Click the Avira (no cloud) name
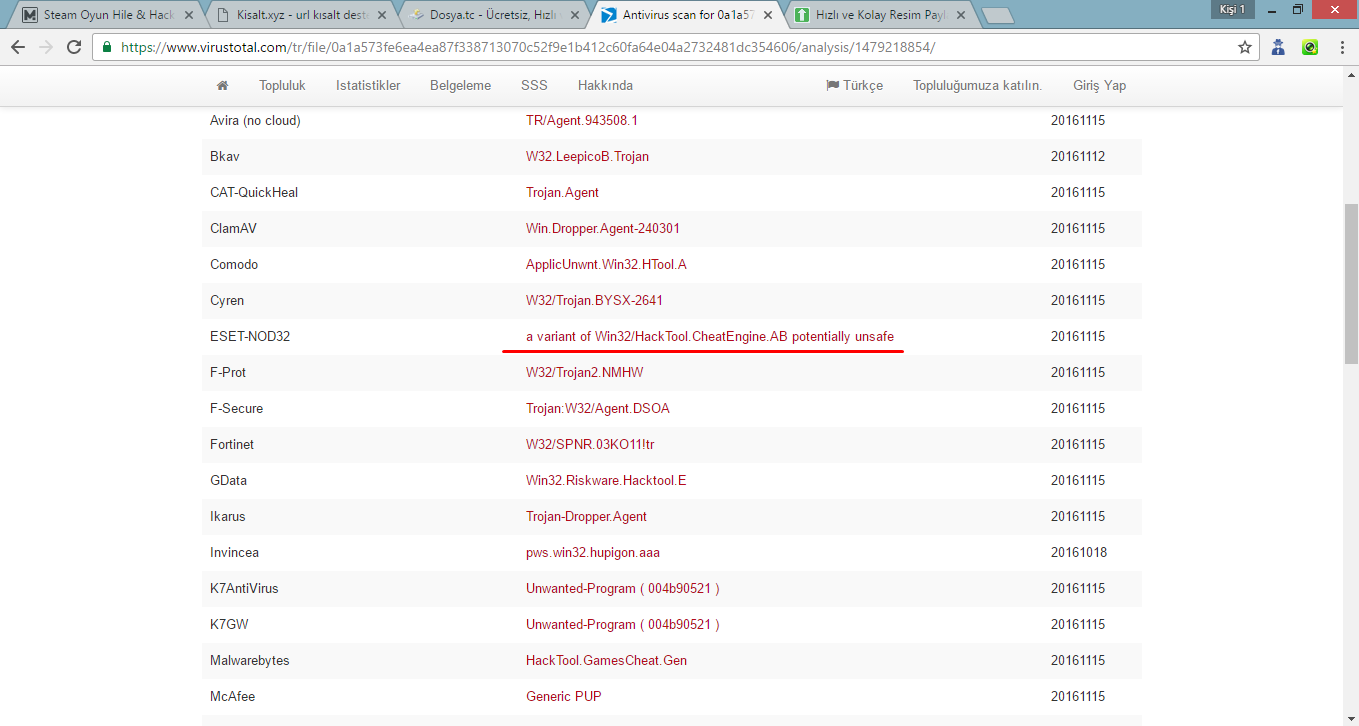This screenshot has width=1359, height=726. click(255, 120)
